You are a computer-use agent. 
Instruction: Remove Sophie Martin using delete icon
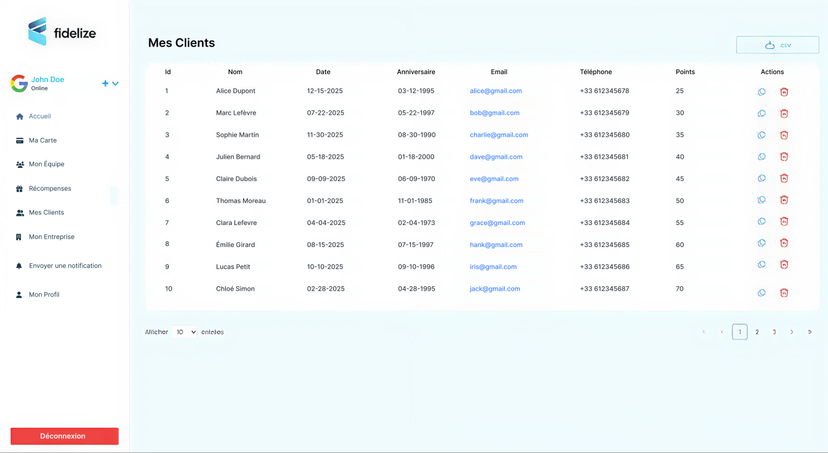coord(784,135)
